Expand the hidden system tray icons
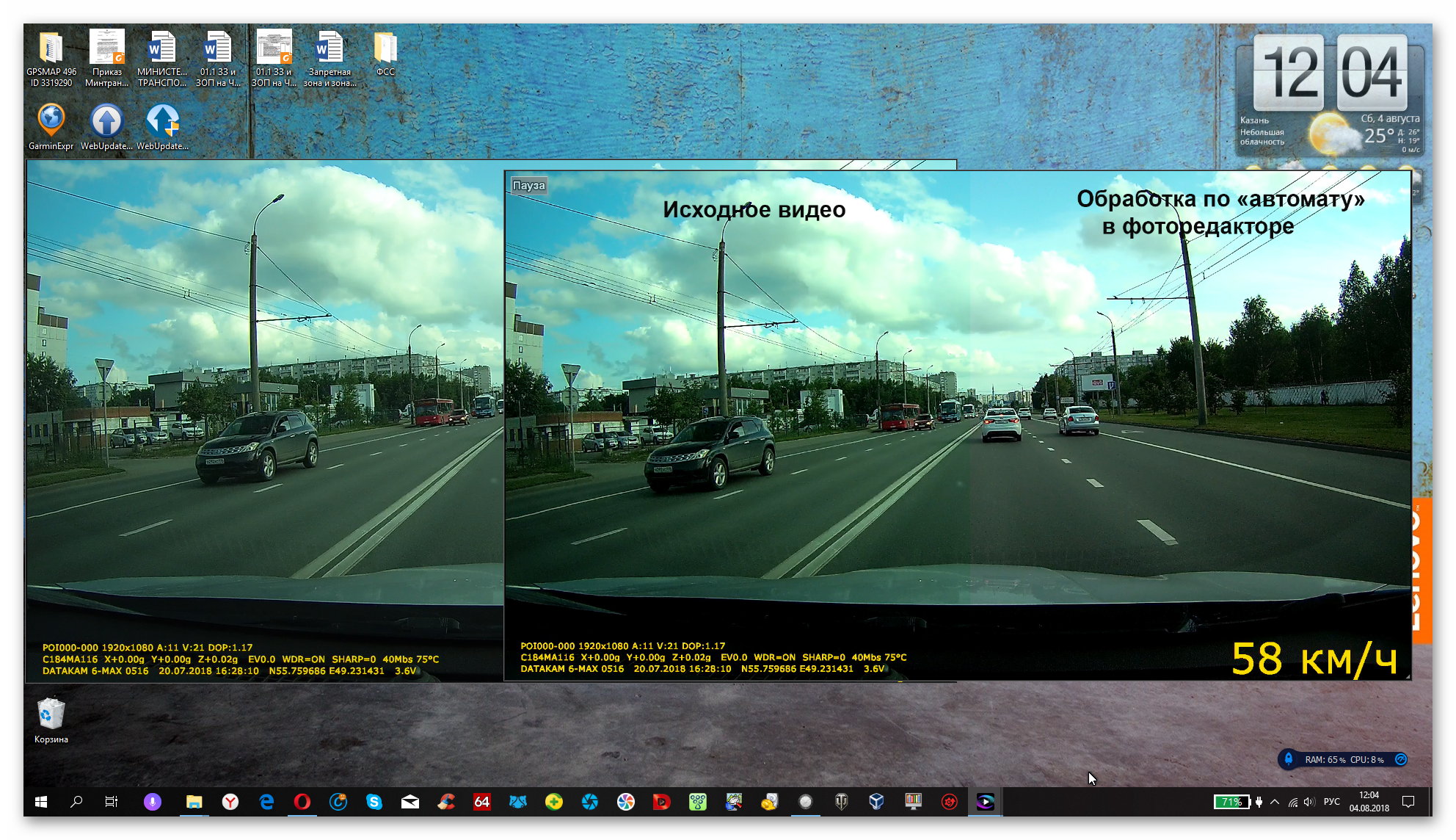Viewport: 1456px width, 840px height. point(1275,802)
